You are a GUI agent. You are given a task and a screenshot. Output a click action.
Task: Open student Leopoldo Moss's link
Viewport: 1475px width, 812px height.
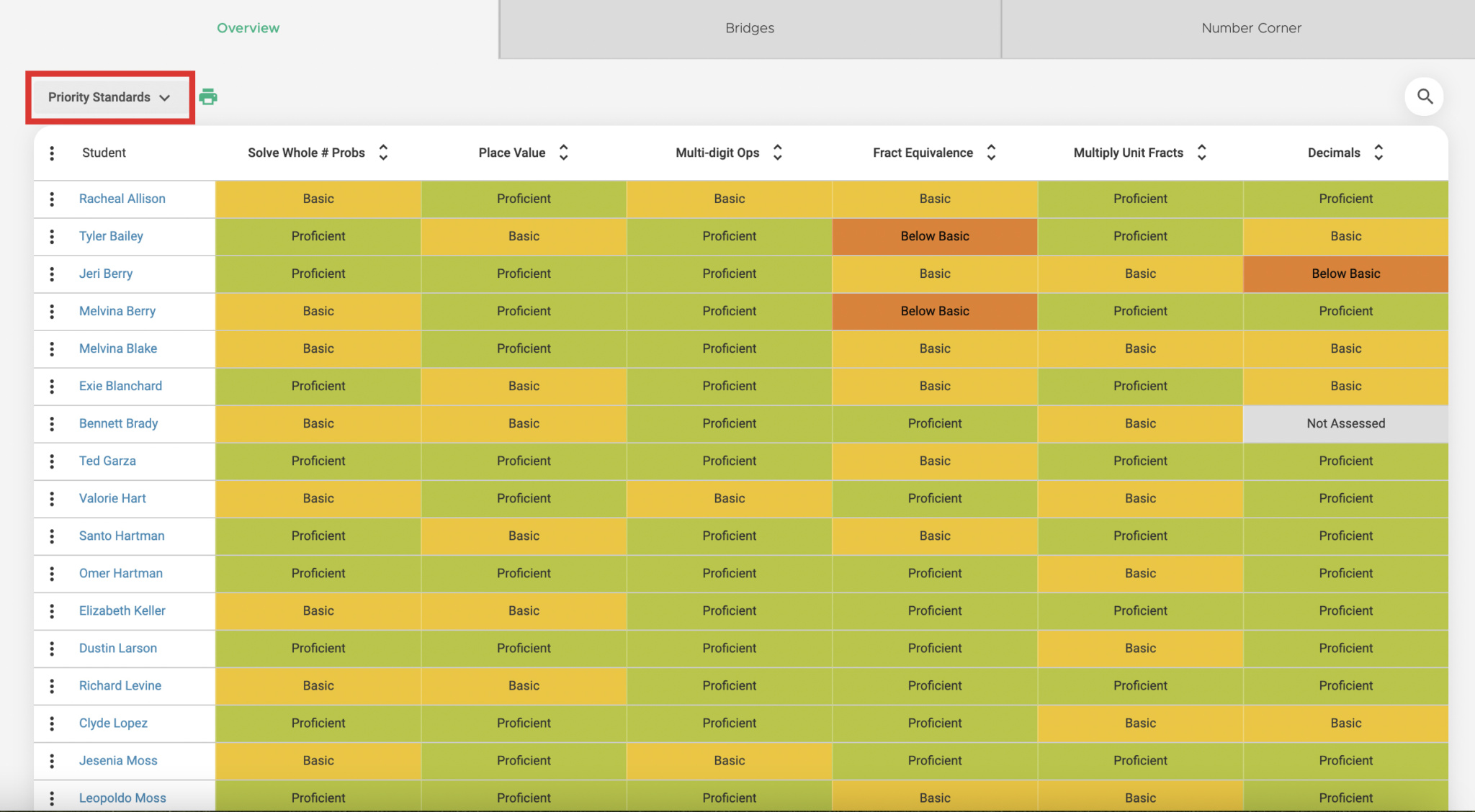(122, 798)
